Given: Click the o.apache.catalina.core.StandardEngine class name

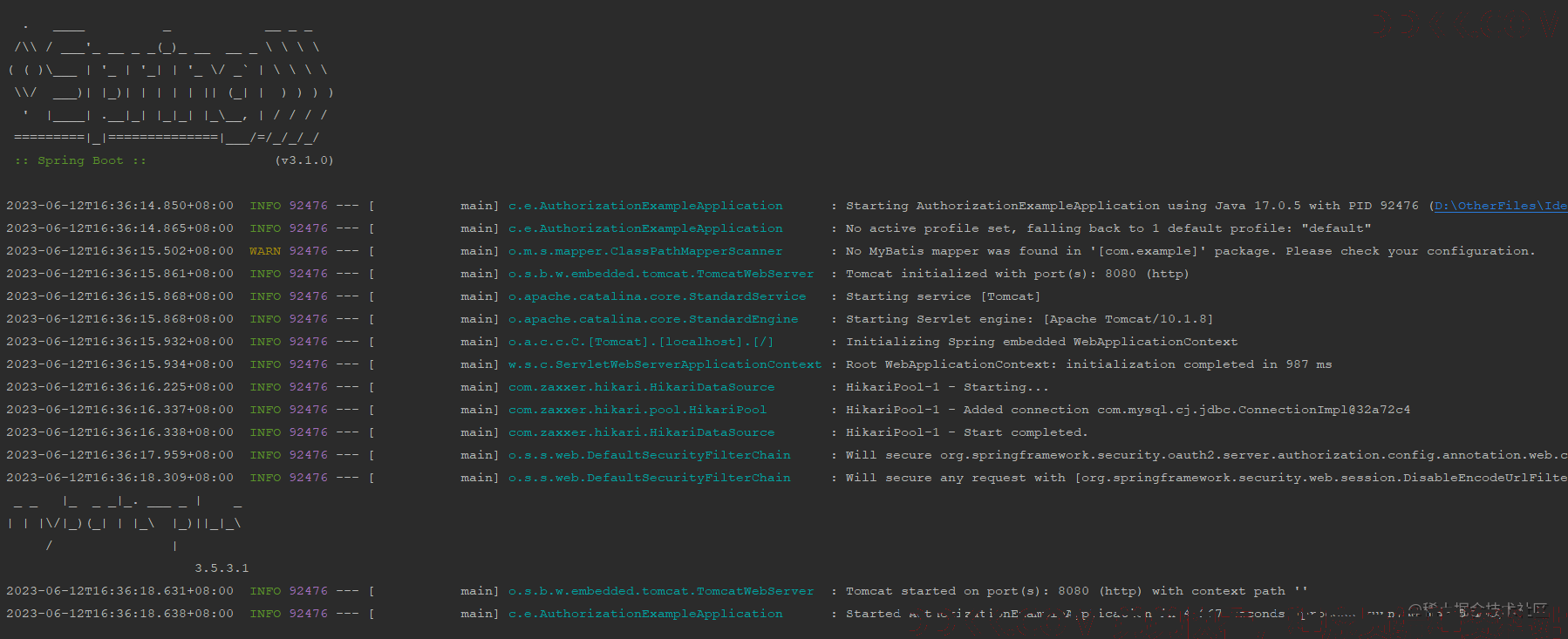Looking at the screenshot, I should click(653, 319).
